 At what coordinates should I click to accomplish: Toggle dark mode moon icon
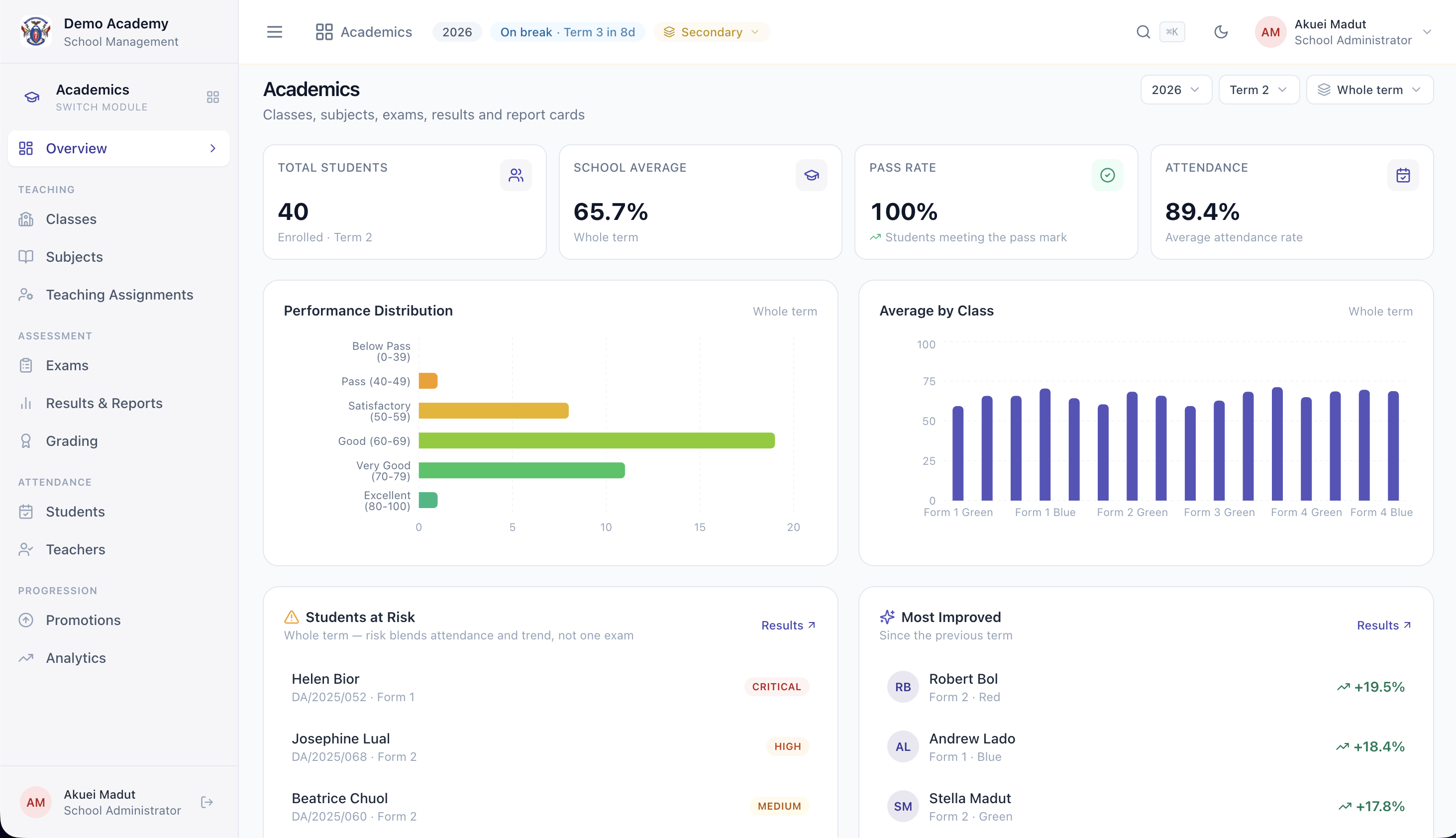pos(1221,32)
